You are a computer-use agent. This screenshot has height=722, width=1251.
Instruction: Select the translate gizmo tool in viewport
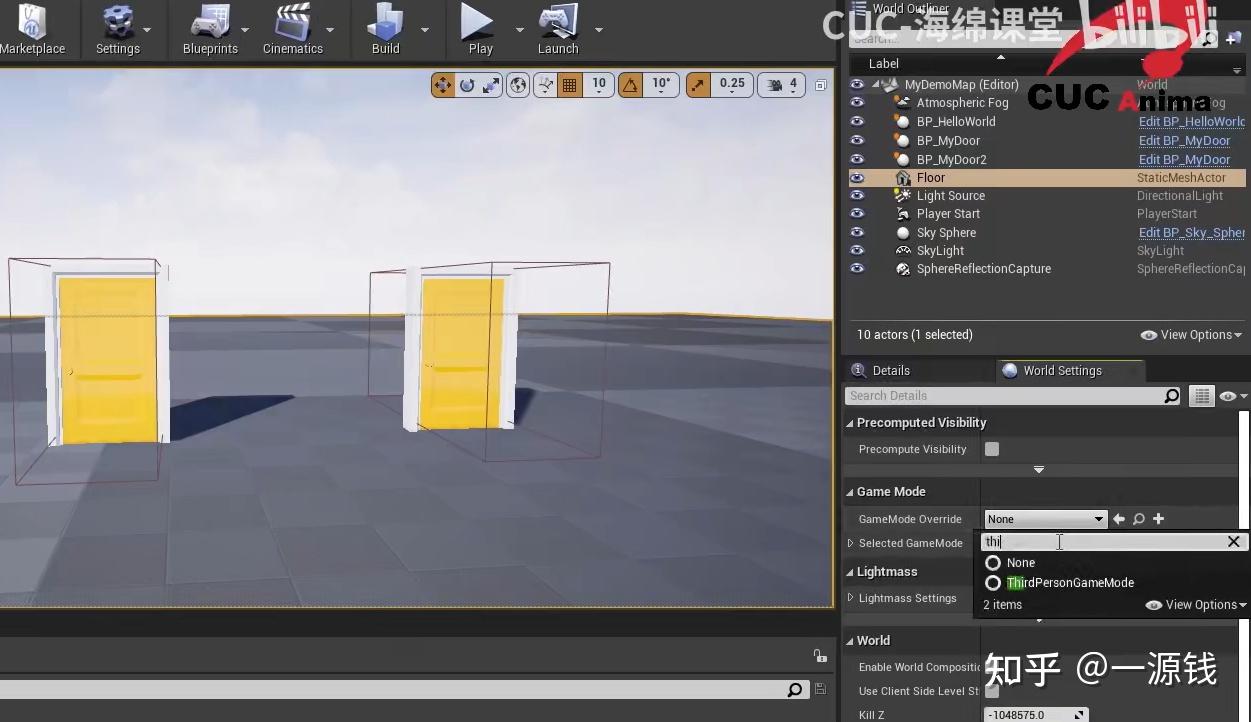[x=443, y=85]
